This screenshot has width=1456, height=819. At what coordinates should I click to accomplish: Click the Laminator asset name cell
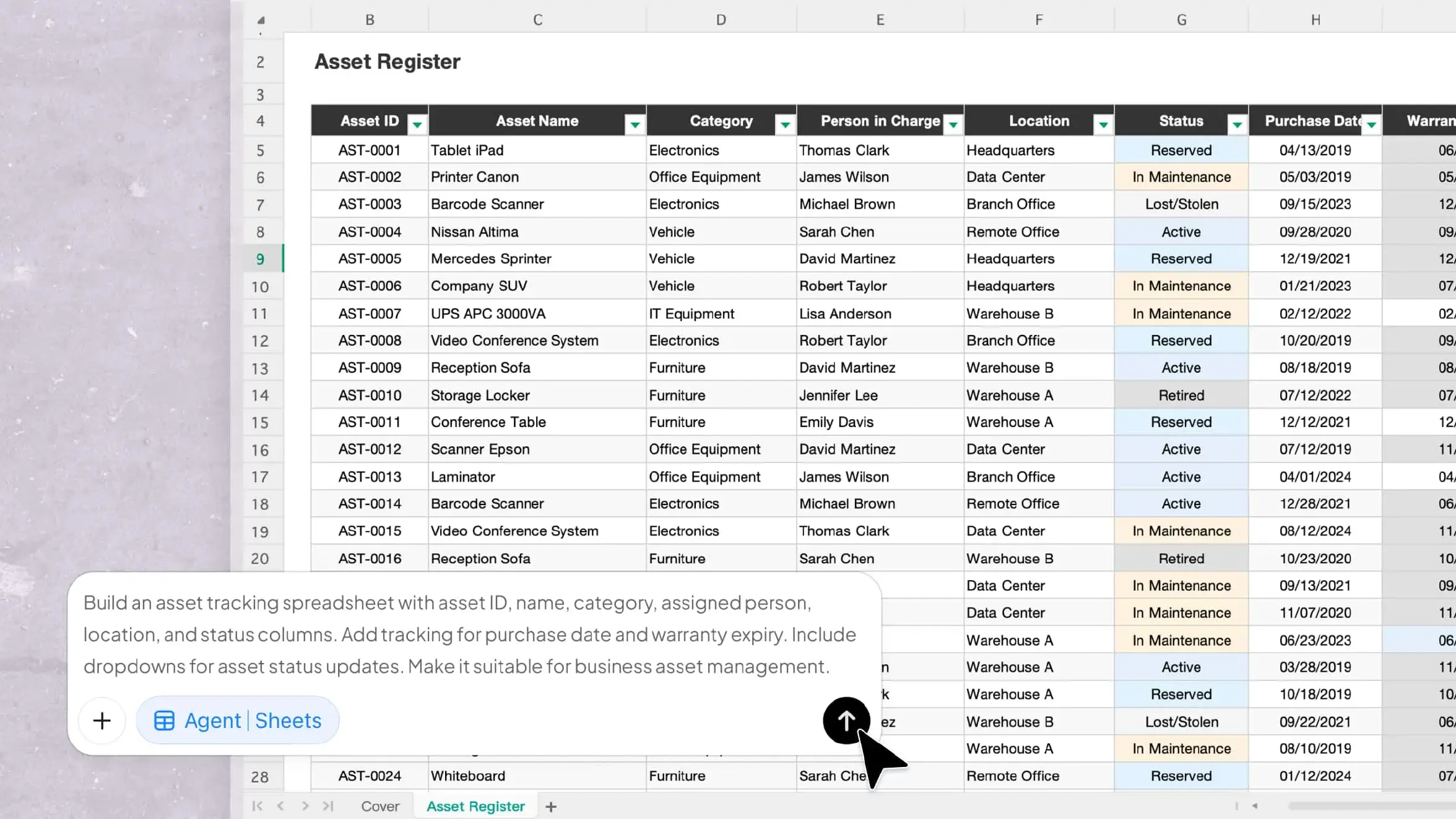point(537,477)
